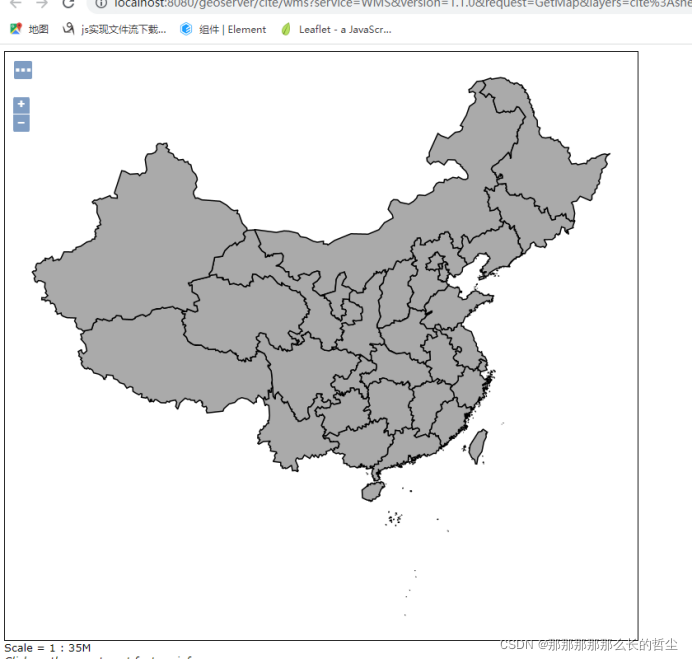
Task: Go back with the browser back arrow
Action: pyautogui.click(x=15, y=4)
